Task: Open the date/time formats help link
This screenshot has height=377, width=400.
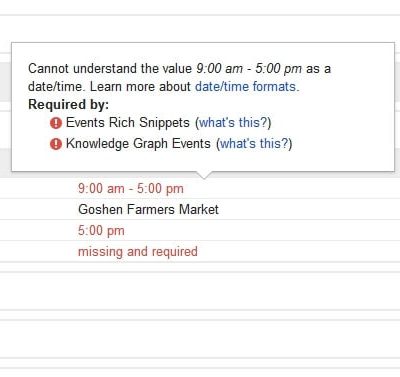Action: click(247, 87)
